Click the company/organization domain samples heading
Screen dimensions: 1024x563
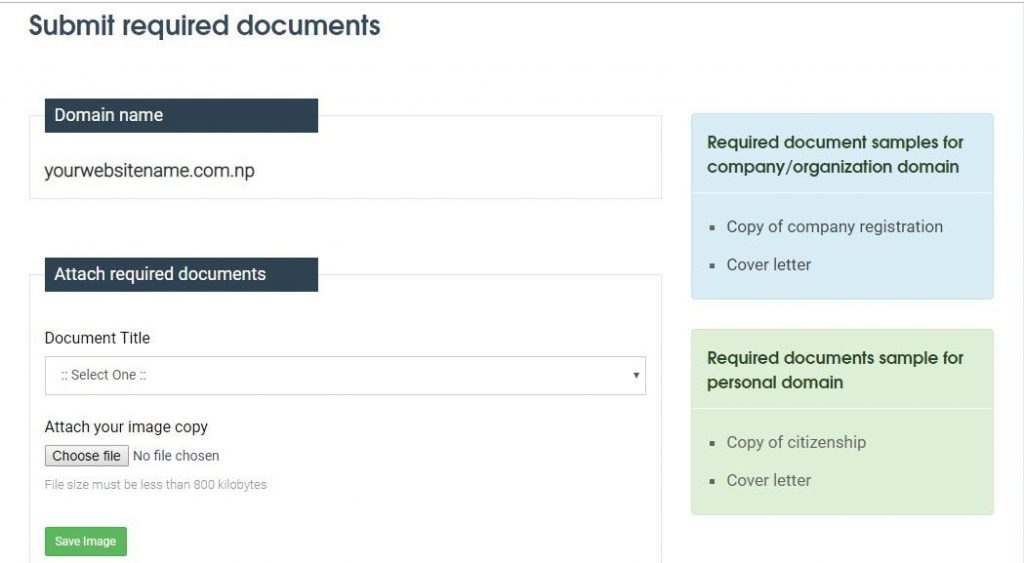(835, 154)
